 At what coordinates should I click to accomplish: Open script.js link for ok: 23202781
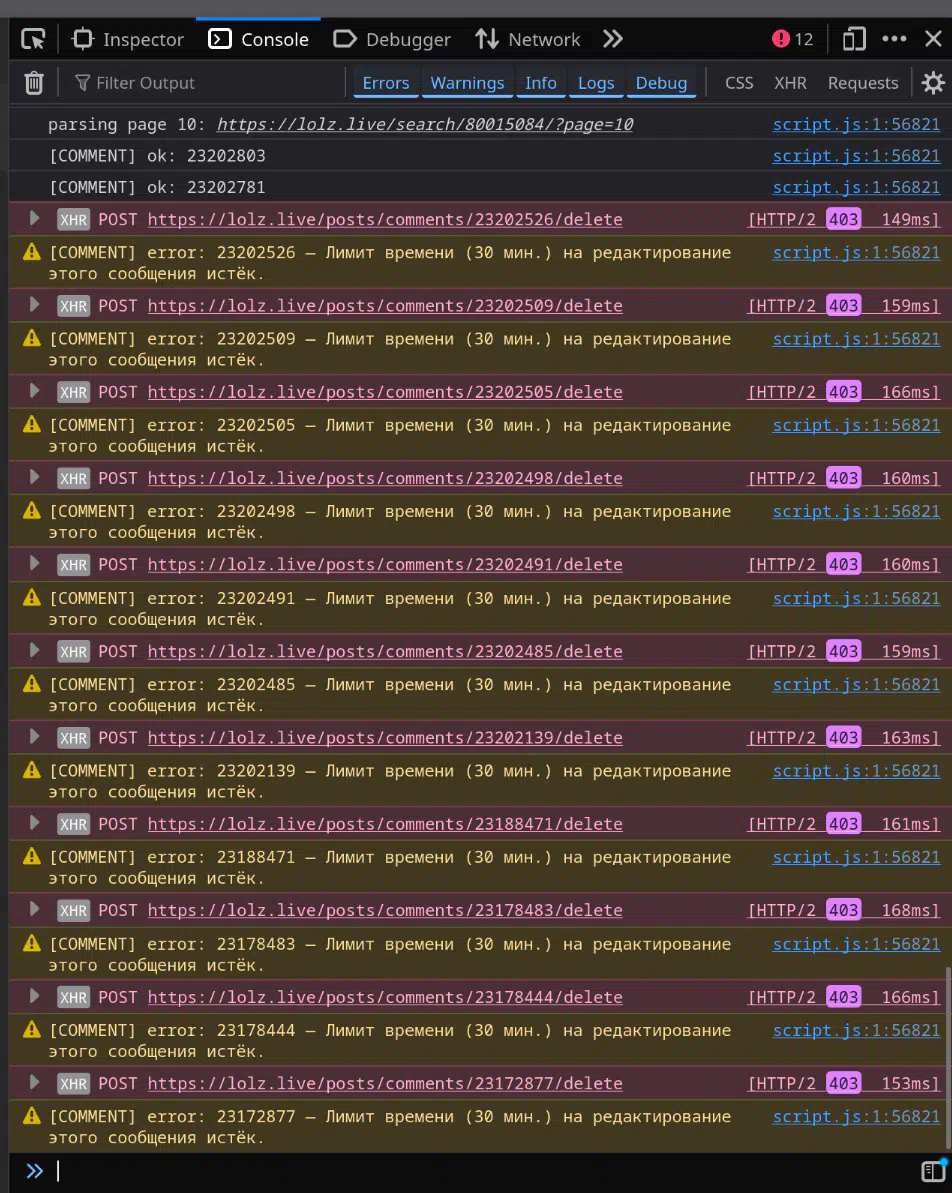[x=856, y=187]
